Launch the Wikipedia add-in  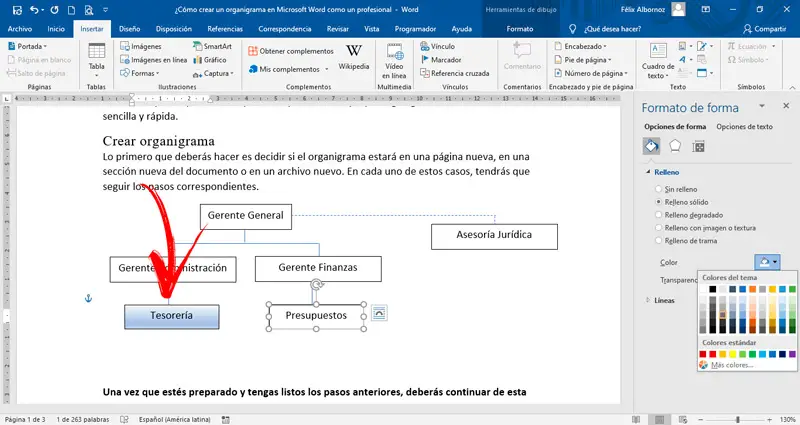[354, 57]
